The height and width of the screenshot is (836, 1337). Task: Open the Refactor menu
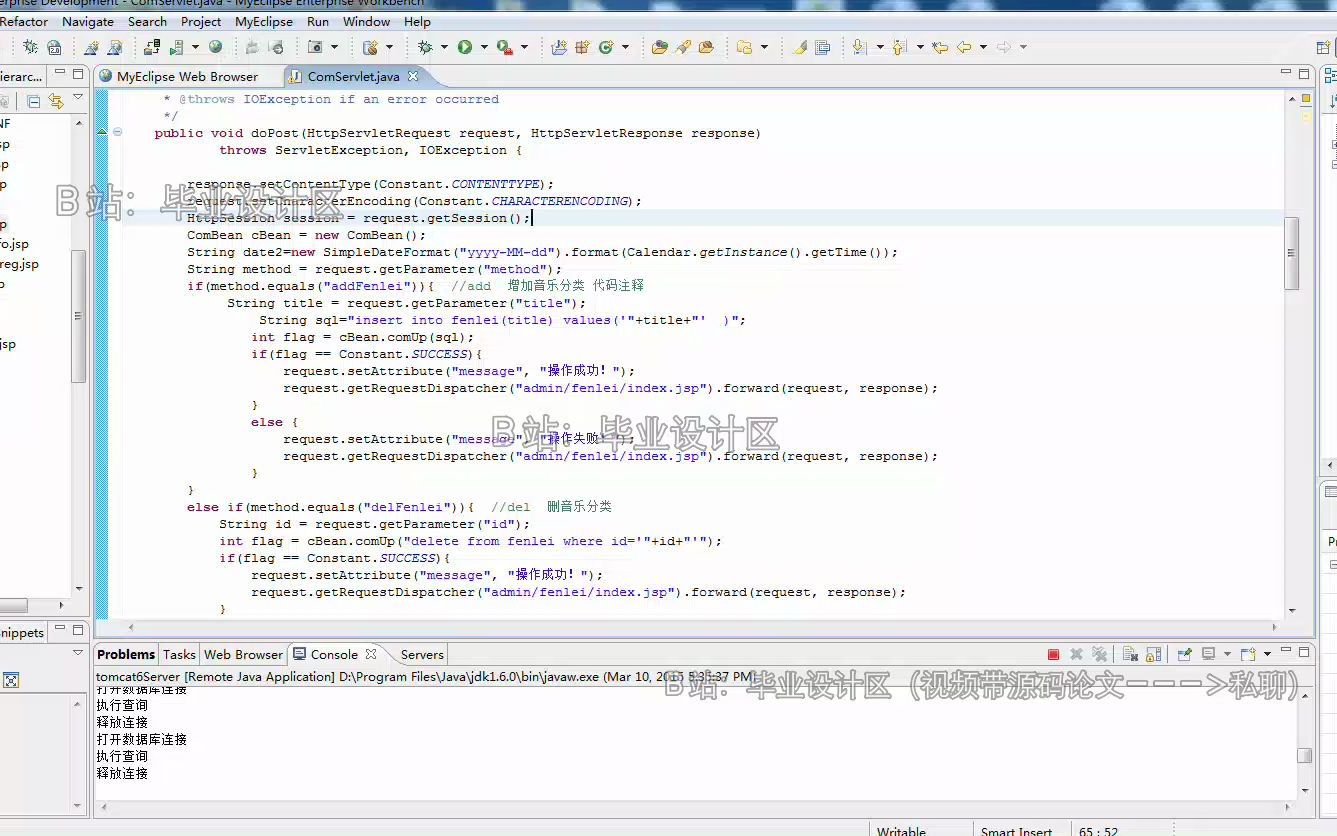click(x=24, y=21)
